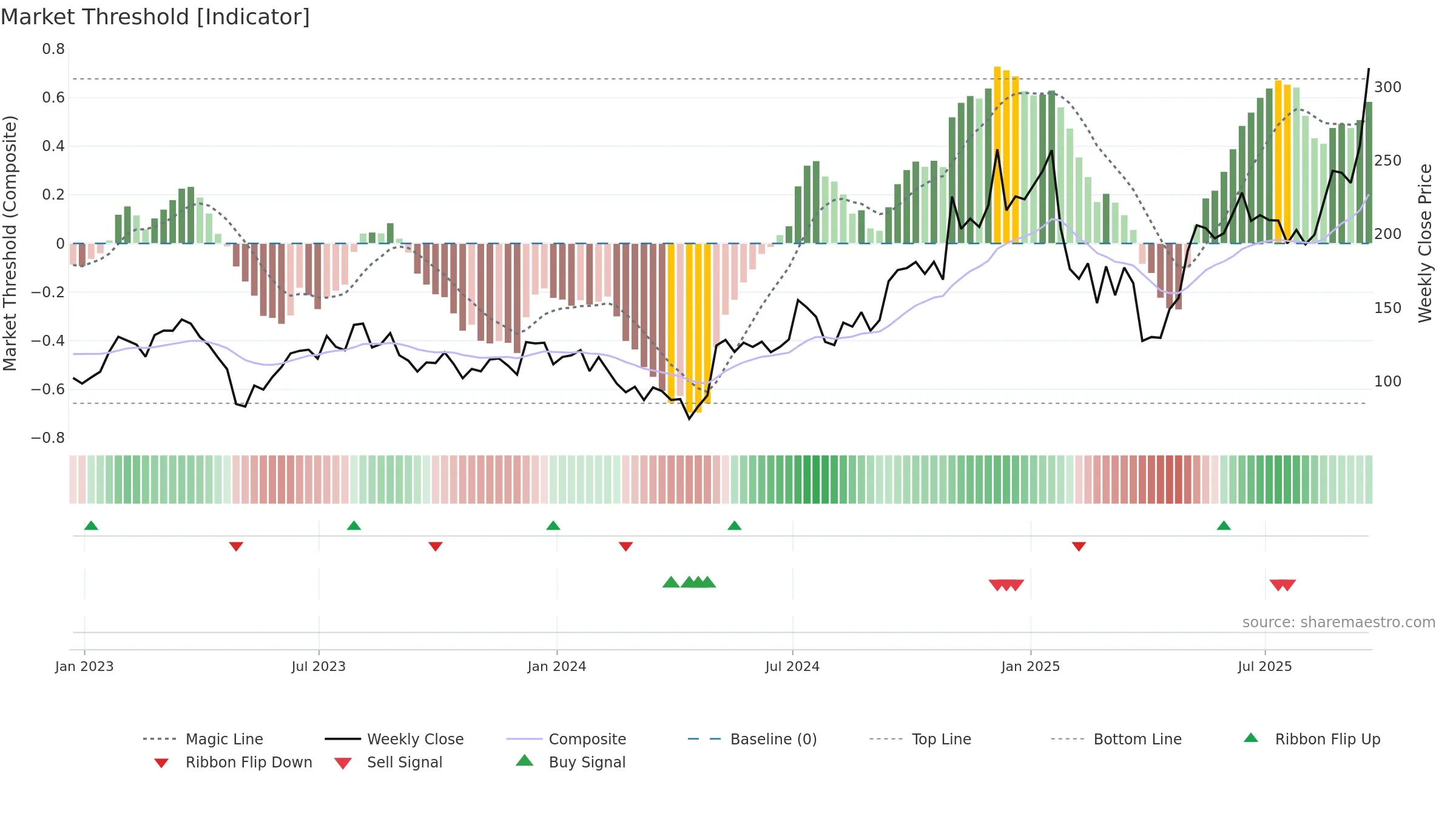Click the ribbon flip down marker between Jan and Jul 2023
Image resolution: width=1456 pixels, height=819 pixels.
236,547
